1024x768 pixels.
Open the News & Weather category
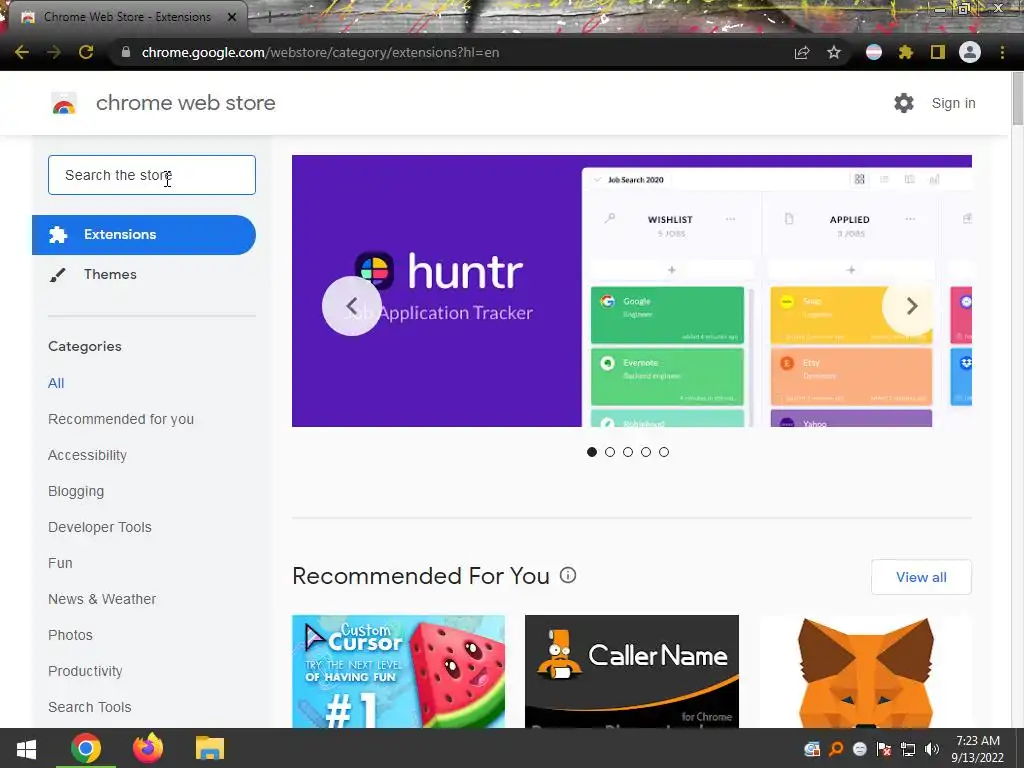(102, 599)
